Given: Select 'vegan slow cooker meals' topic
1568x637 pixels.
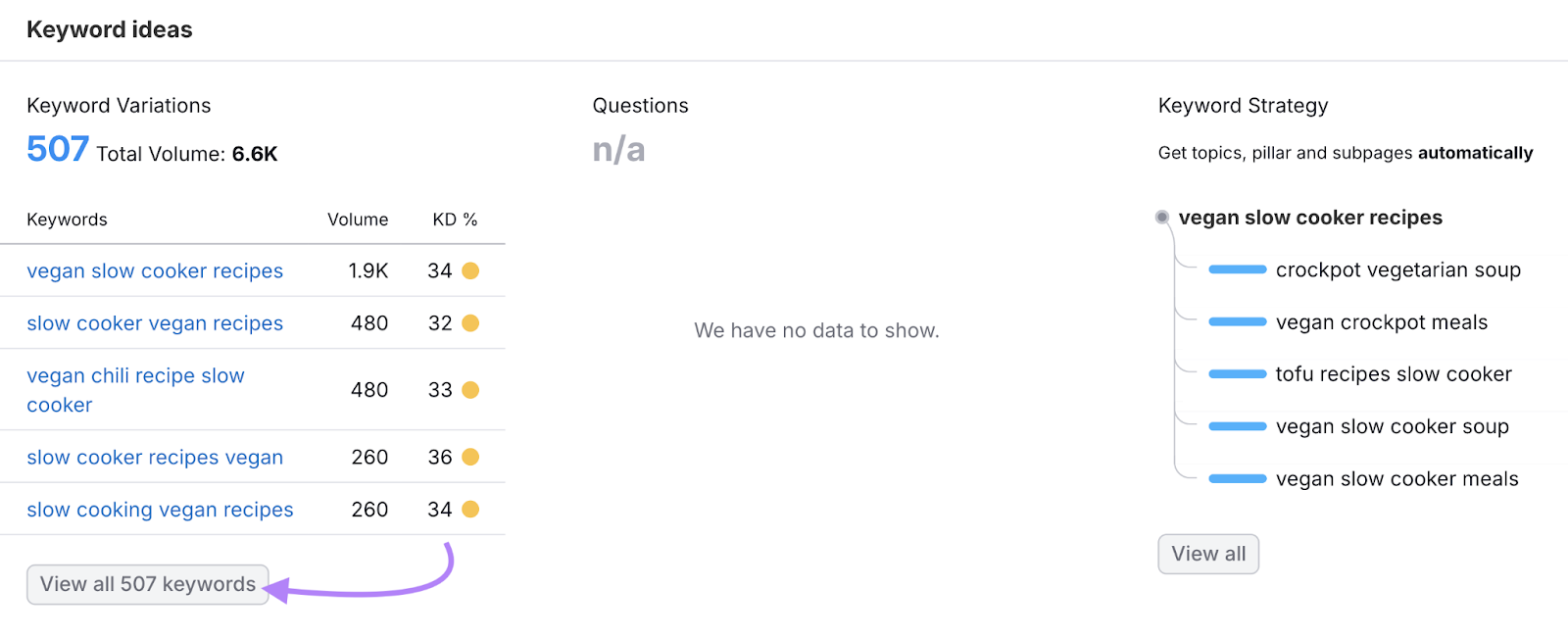Looking at the screenshot, I should 1396,479.
